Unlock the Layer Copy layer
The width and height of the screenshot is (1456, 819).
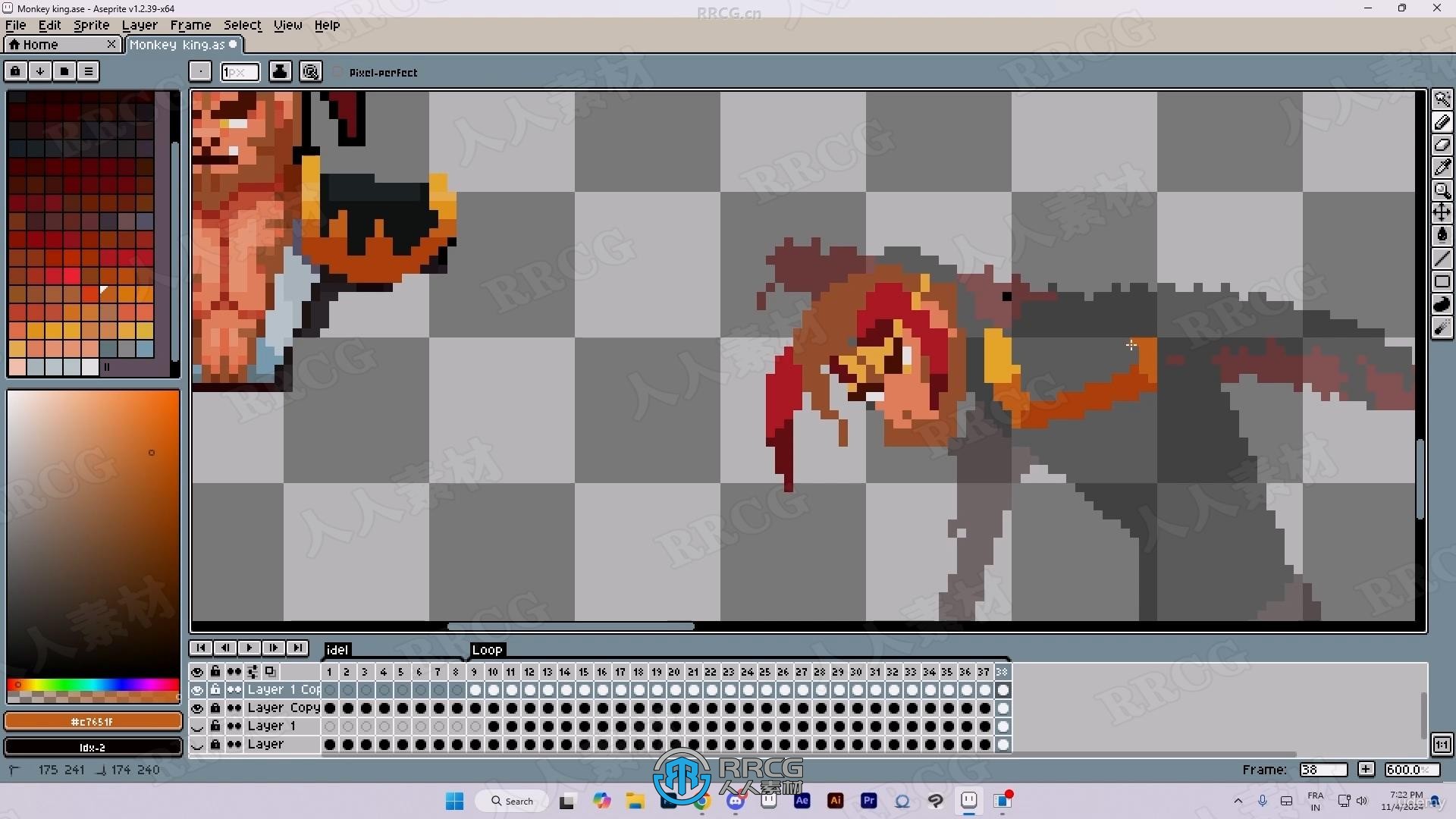pos(215,708)
